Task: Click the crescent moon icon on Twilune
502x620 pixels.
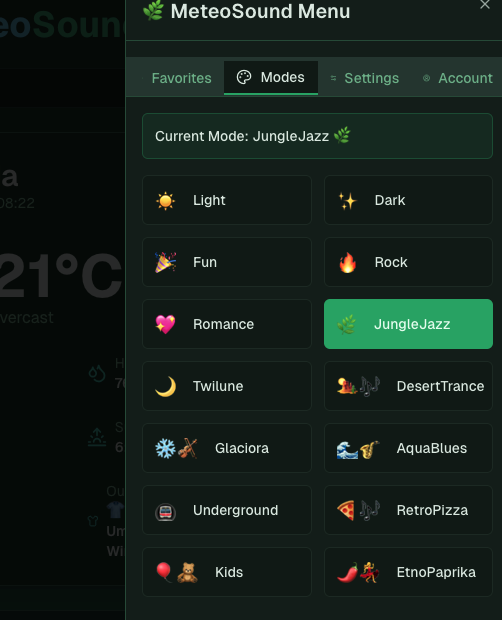Action: (166, 386)
